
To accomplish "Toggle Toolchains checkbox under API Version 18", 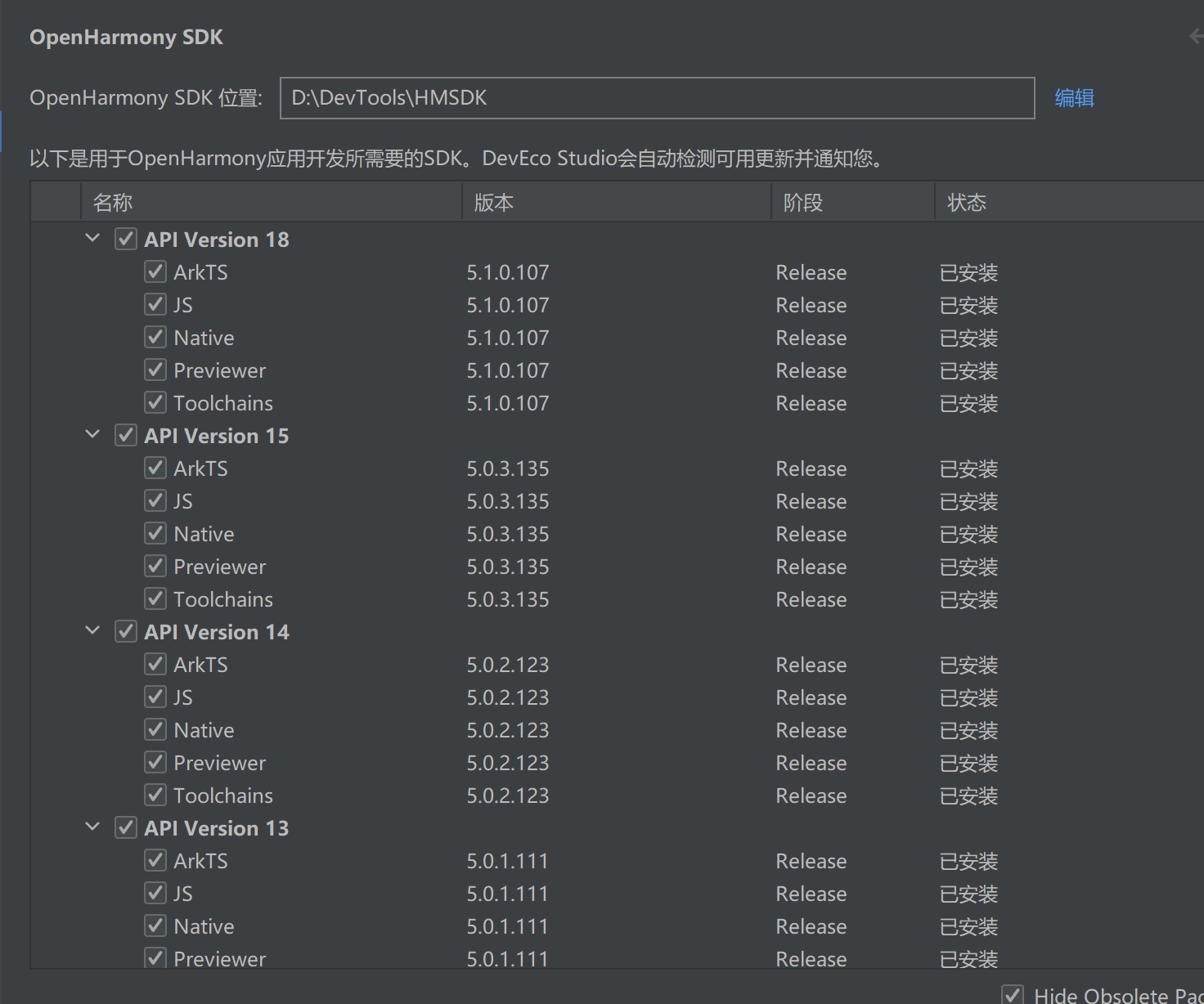I will (155, 402).
